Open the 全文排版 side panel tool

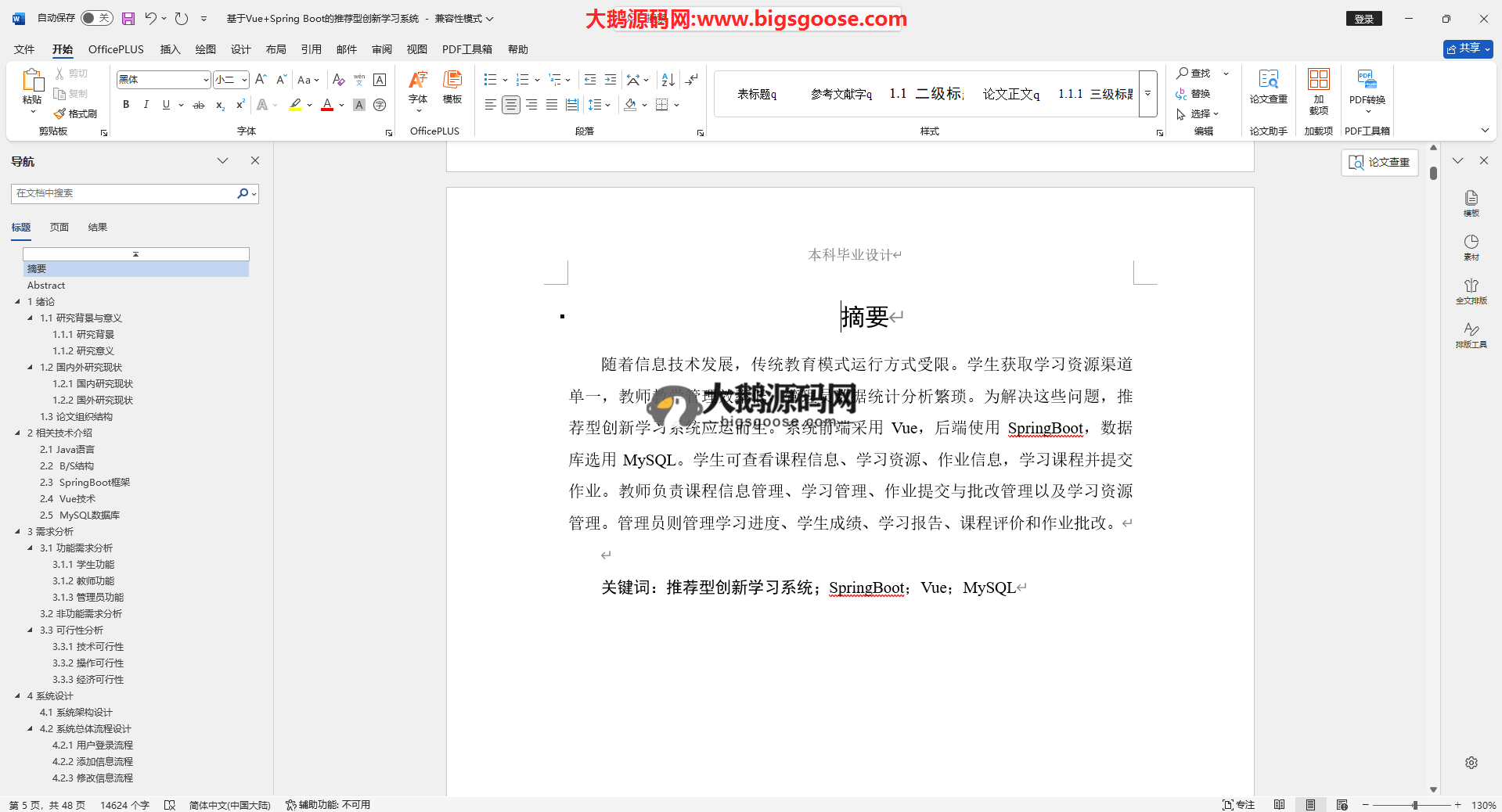tap(1471, 290)
